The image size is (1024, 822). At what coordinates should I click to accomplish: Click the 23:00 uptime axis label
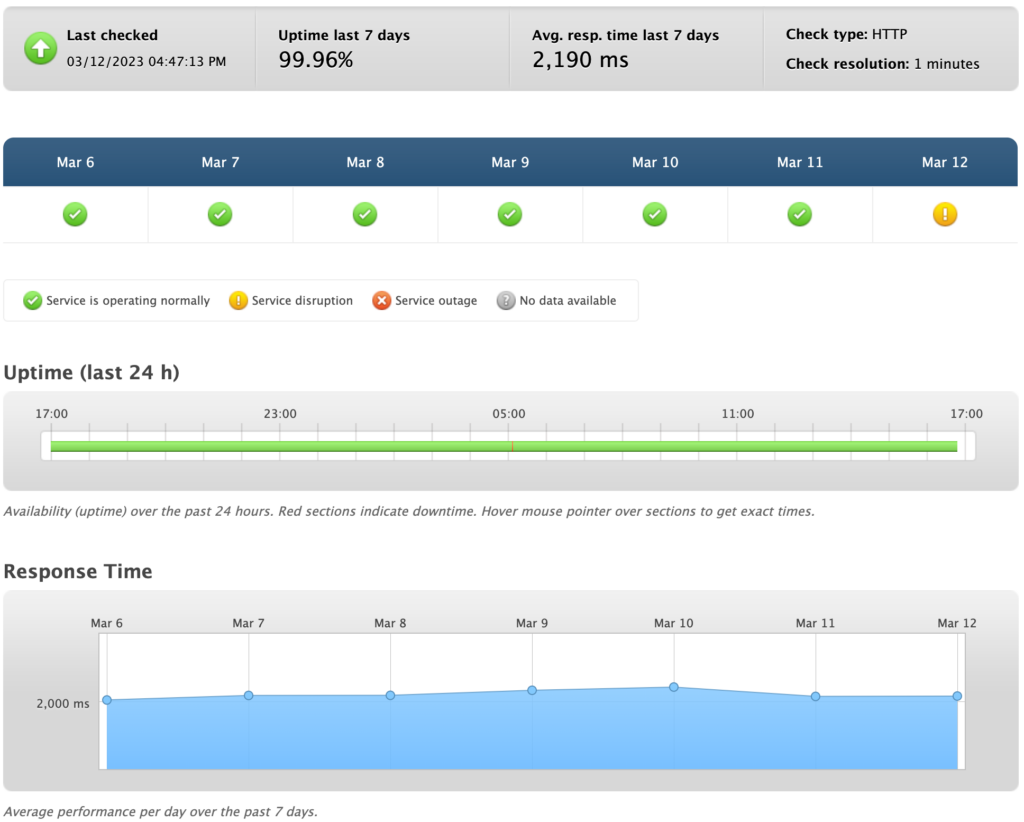280,413
